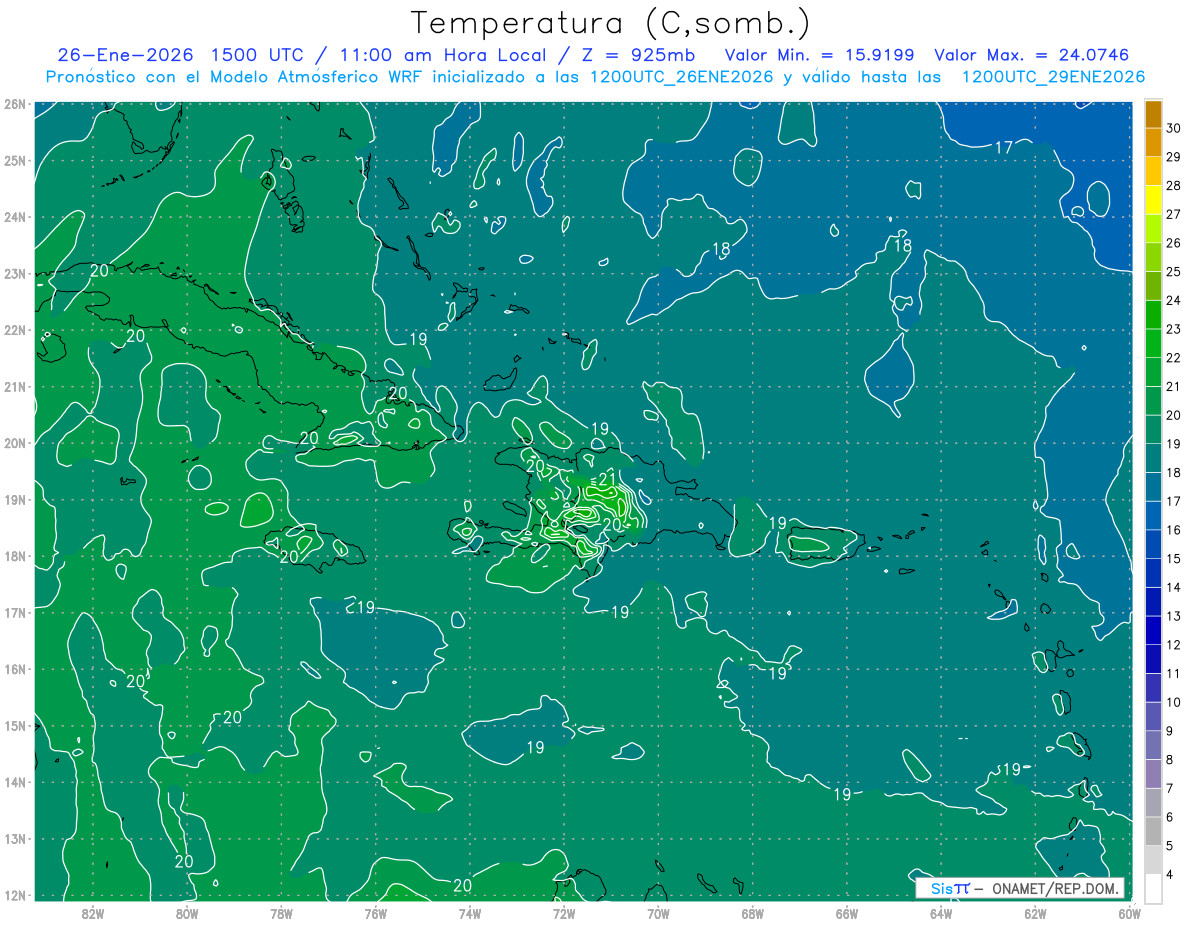Image resolution: width=1200 pixels, height=927 pixels.
Task: Click legend value "9" on color scale
Action: [x=1171, y=730]
